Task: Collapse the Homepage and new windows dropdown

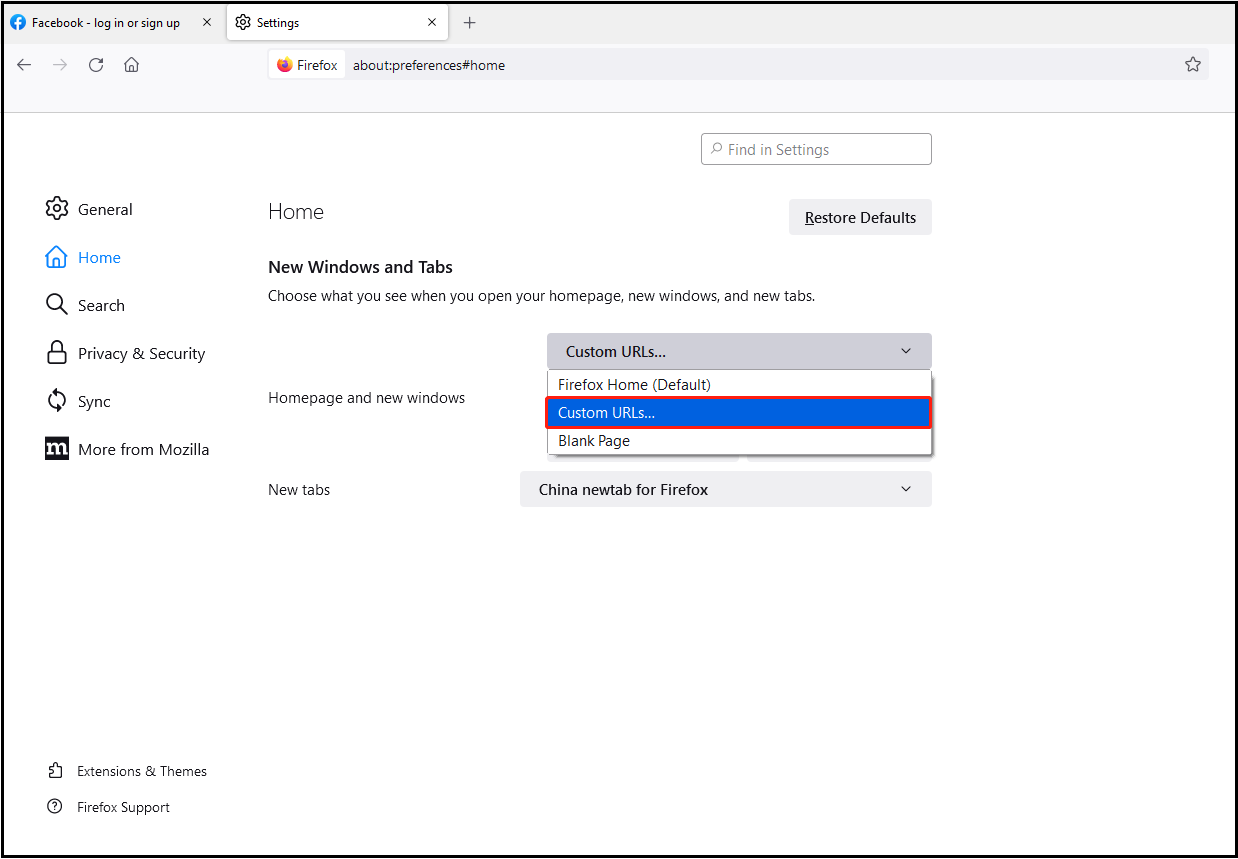Action: 739,351
